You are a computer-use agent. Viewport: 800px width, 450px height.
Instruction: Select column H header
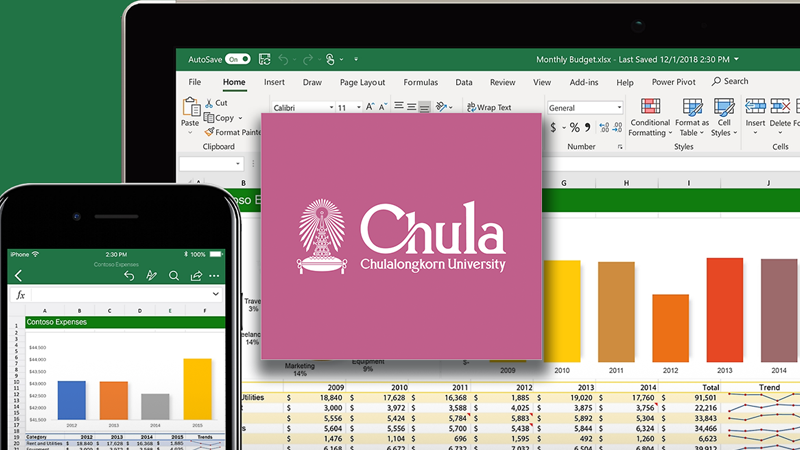627,183
